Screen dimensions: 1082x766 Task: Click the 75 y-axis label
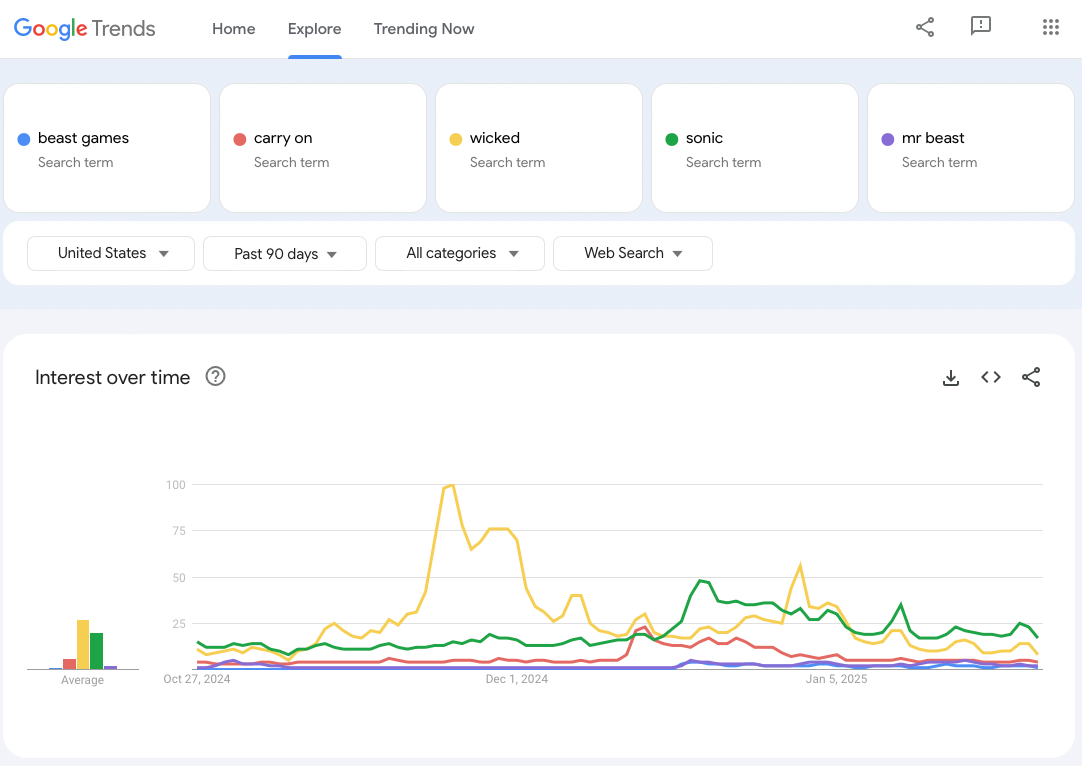click(179, 531)
